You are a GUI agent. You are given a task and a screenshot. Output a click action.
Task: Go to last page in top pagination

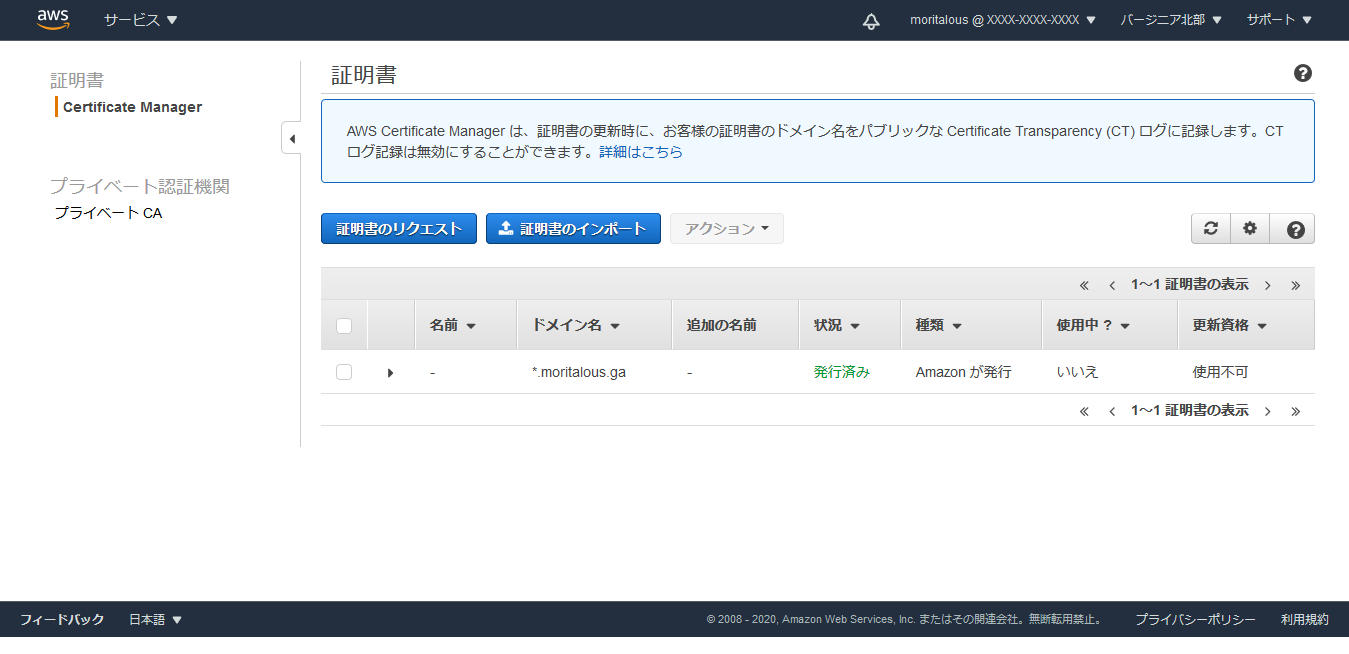pyautogui.click(x=1295, y=285)
